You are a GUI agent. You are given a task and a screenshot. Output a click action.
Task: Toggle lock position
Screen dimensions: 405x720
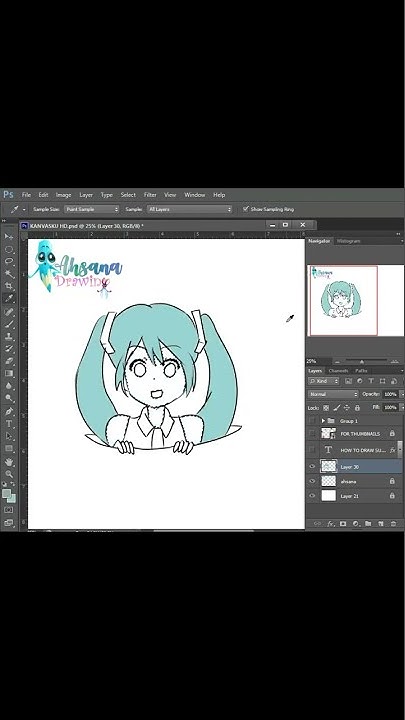[347, 407]
